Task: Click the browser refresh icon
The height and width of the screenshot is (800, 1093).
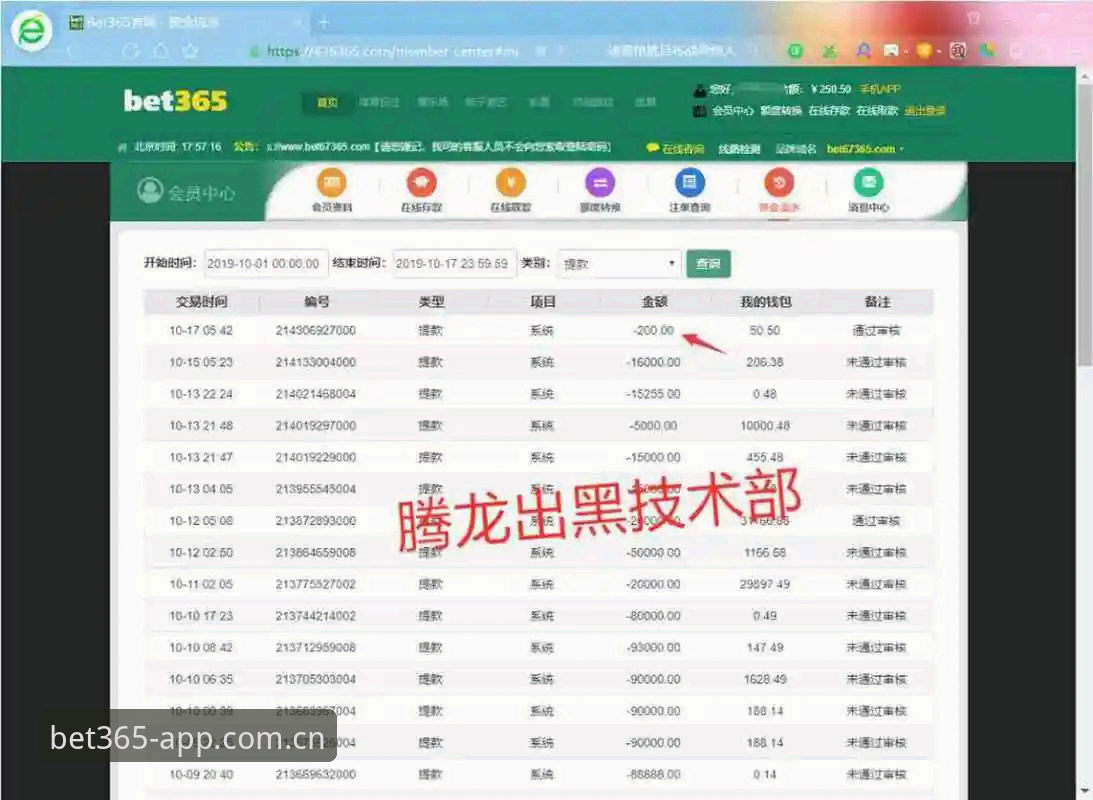Action: [130, 51]
